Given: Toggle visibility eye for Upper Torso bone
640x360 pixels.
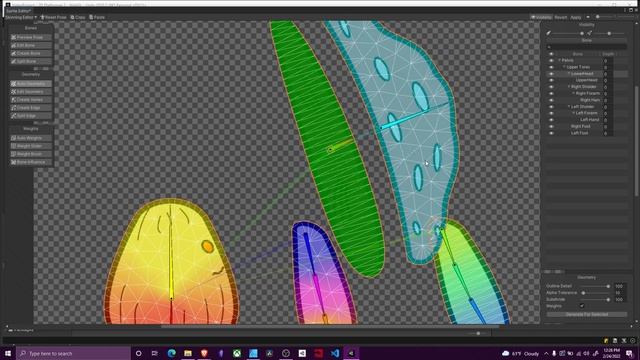Looking at the screenshot, I should tap(551, 67).
